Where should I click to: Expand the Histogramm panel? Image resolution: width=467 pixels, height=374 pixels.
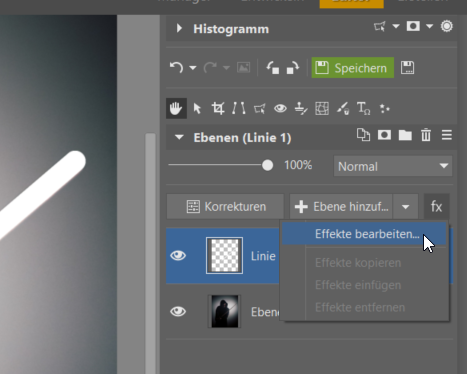[x=179, y=28]
